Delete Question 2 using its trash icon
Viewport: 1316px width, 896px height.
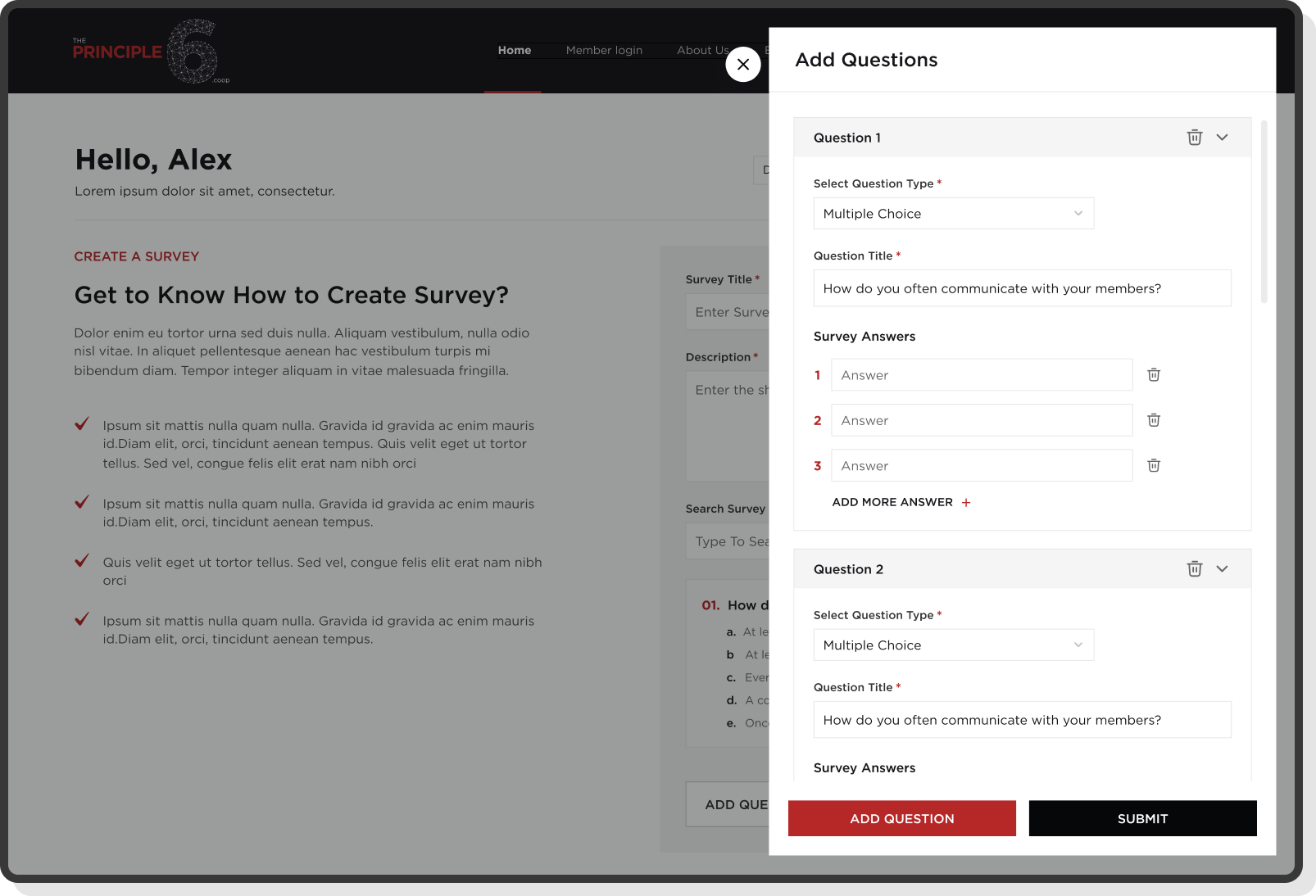(x=1194, y=568)
